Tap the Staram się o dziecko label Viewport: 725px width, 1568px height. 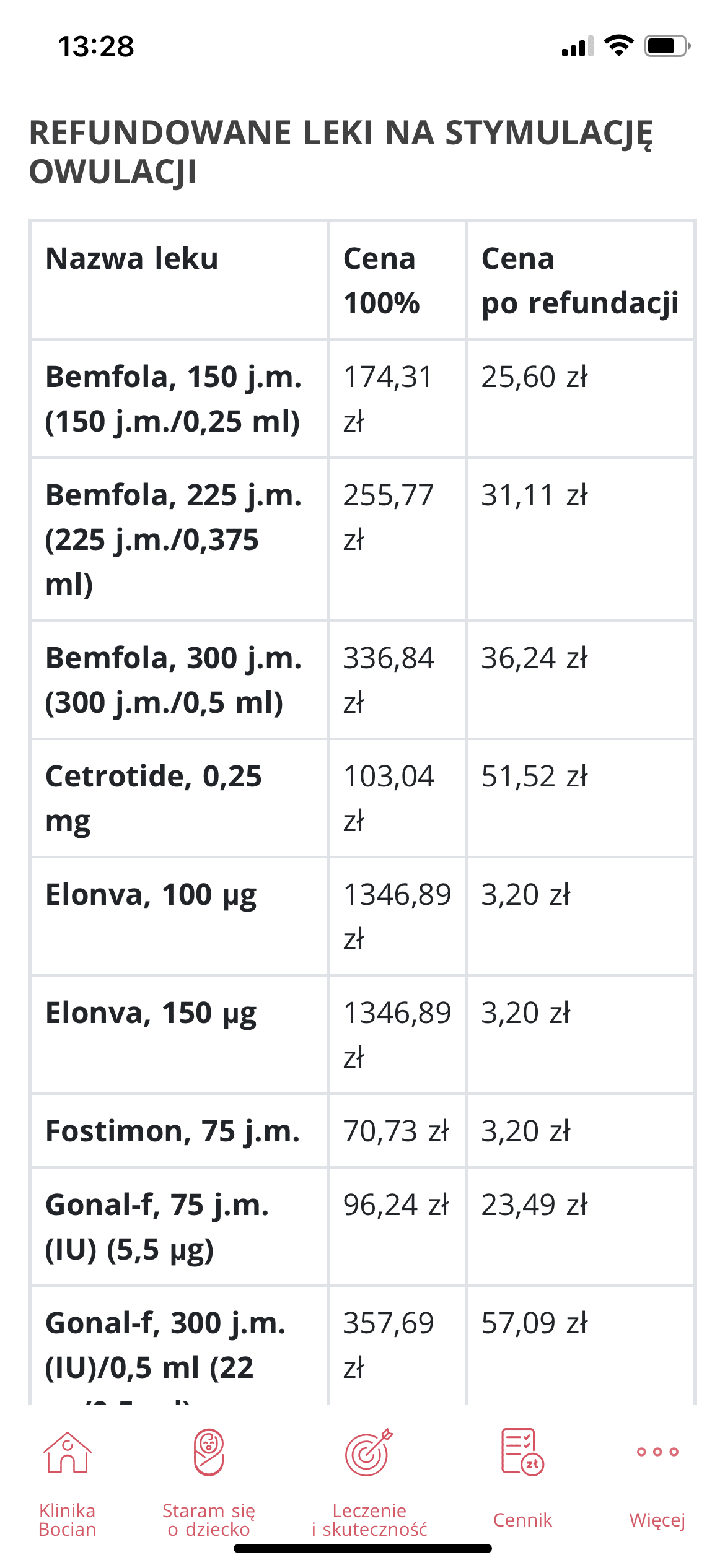pyautogui.click(x=209, y=1520)
